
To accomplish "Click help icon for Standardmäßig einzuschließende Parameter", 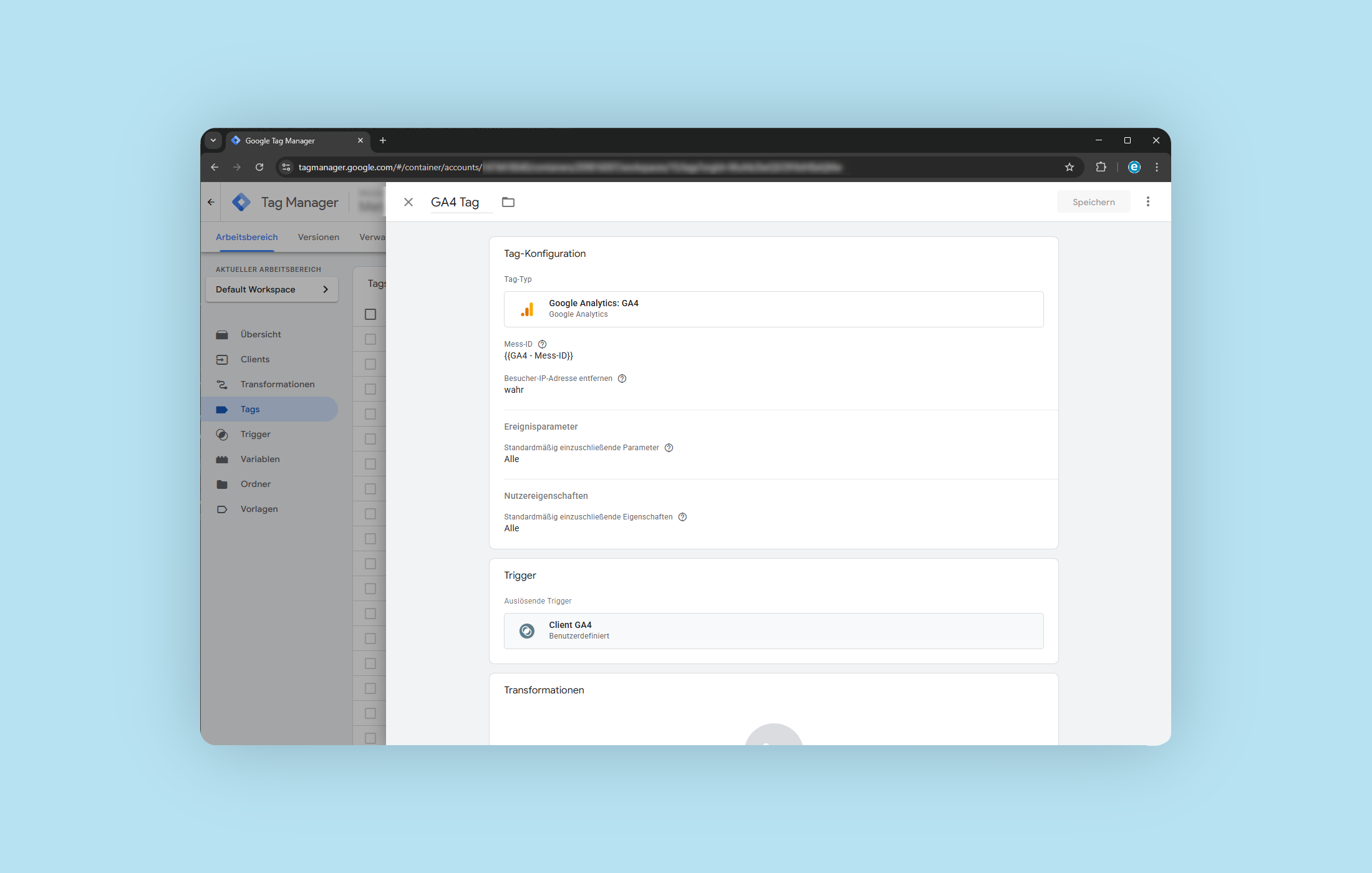I will click(669, 448).
